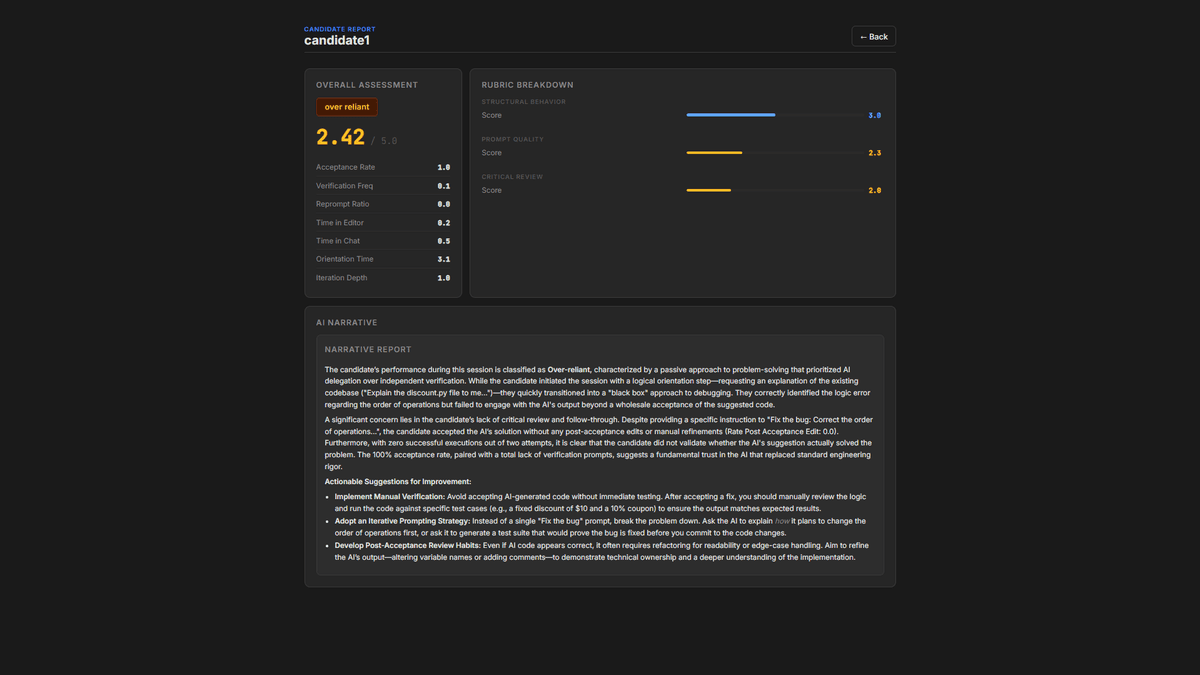
Task: Click the Narrative Report heading
Action: click(368, 350)
